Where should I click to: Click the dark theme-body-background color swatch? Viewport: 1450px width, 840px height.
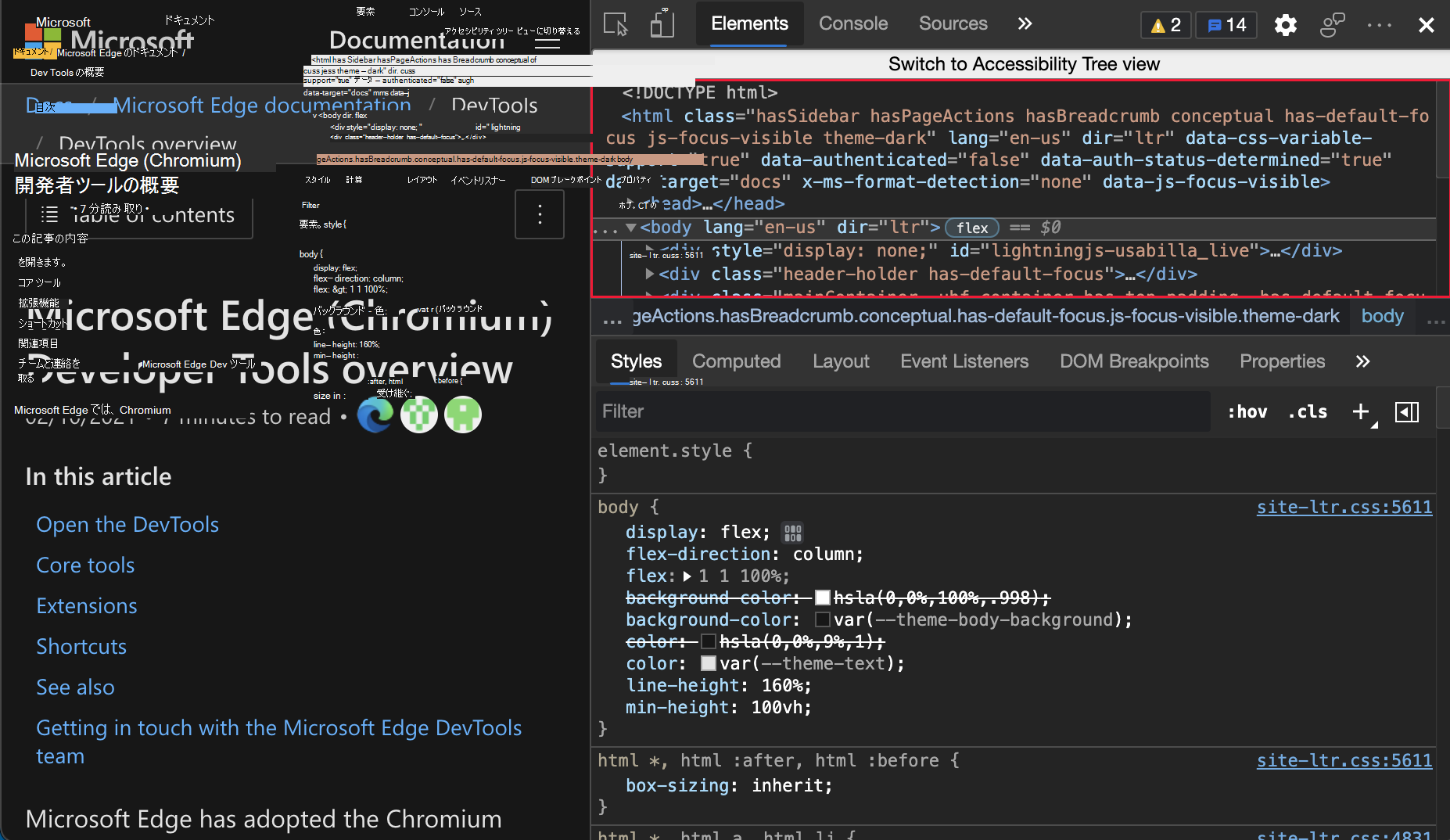822,619
